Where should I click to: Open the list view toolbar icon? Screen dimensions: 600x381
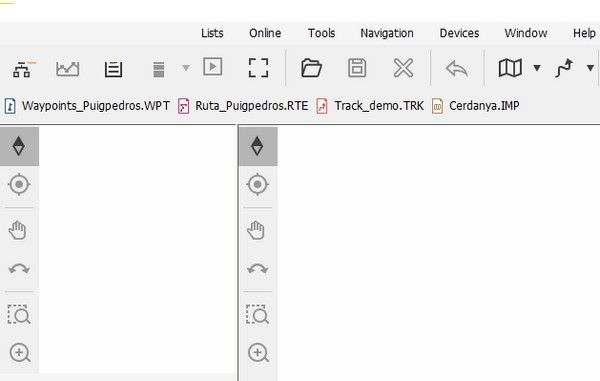113,69
